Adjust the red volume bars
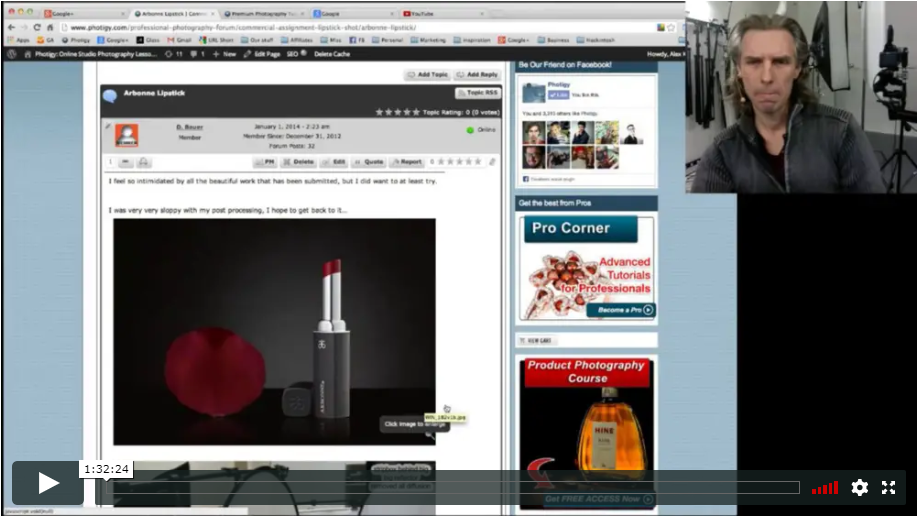The height and width of the screenshot is (517, 918). click(x=825, y=488)
